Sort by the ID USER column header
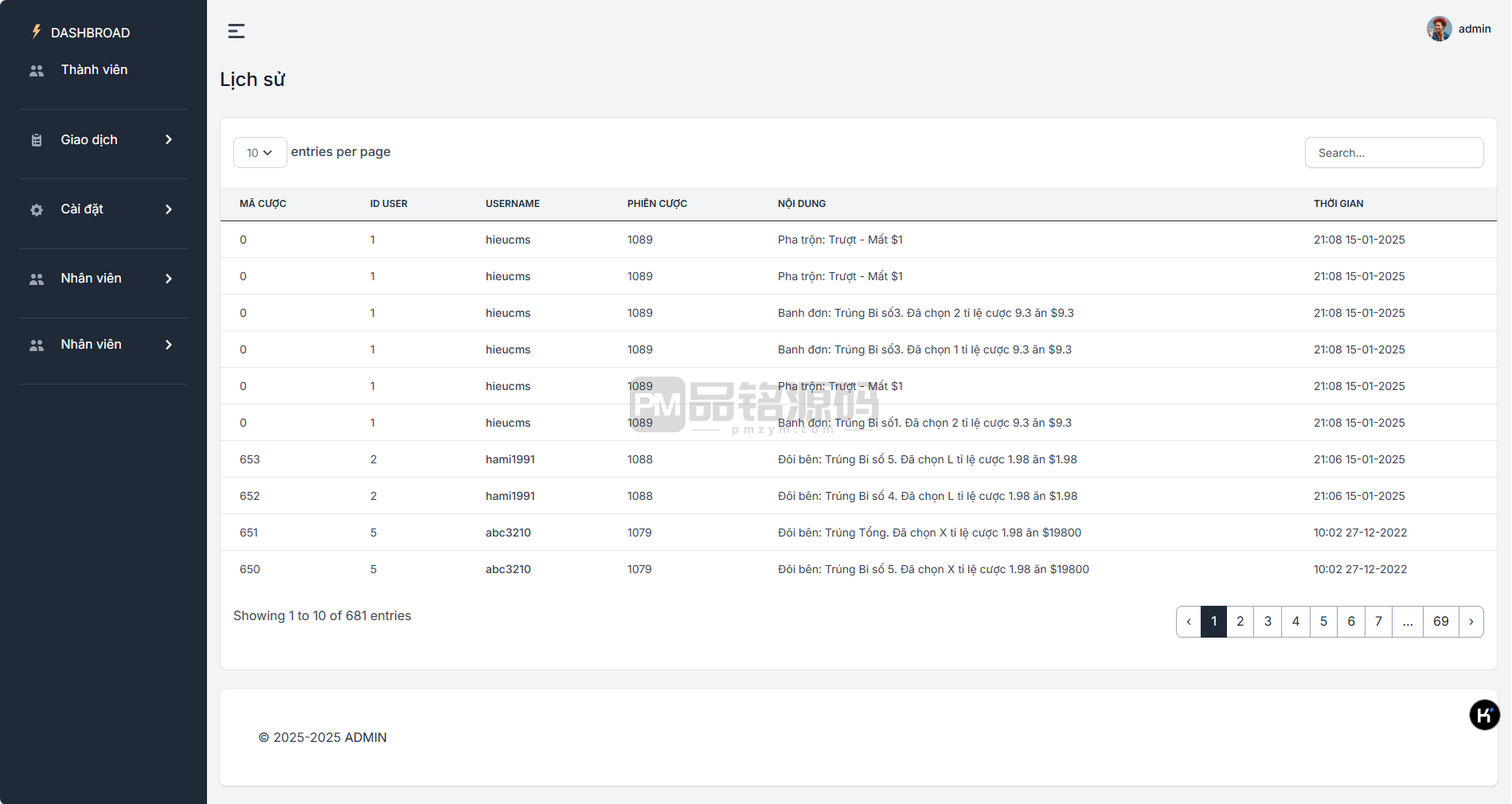This screenshot has width=1512, height=804. click(x=389, y=204)
